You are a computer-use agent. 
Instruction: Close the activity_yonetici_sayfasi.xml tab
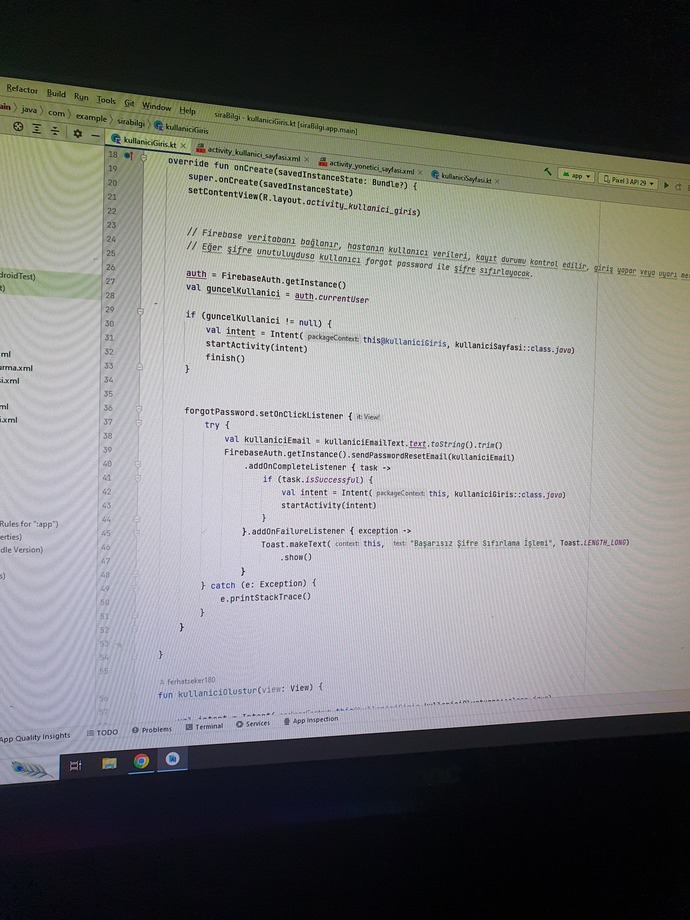[x=420, y=172]
